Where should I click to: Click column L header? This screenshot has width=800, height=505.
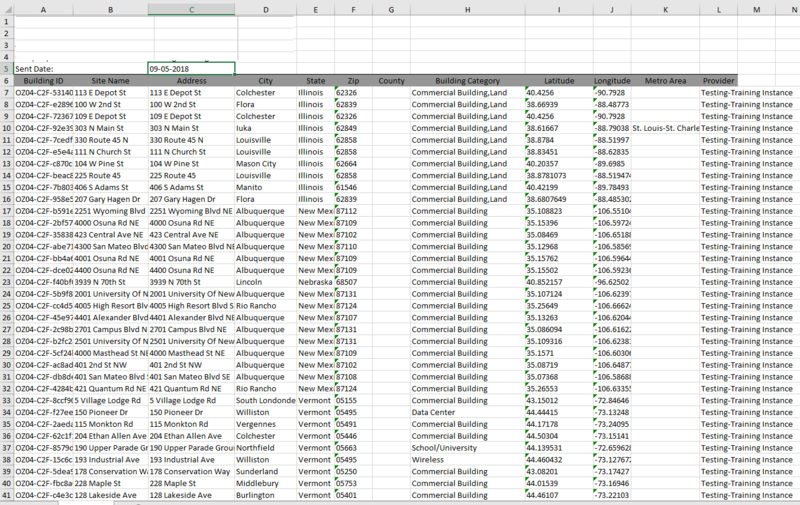[718, 9]
